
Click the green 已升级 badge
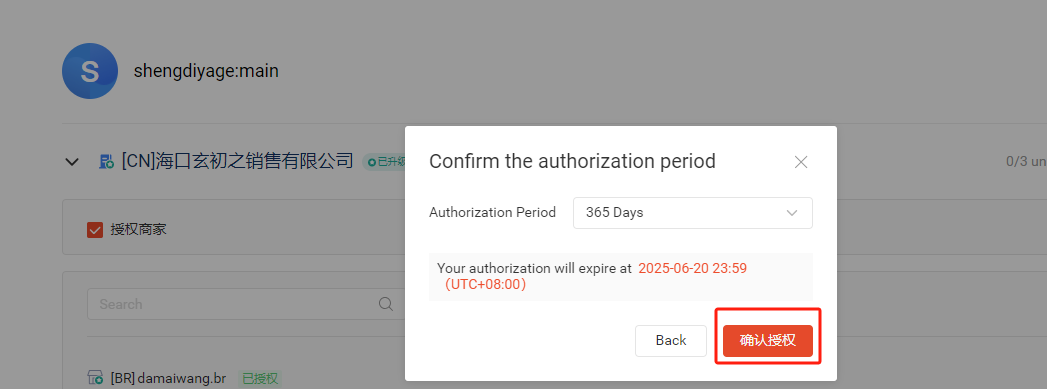(x=385, y=161)
